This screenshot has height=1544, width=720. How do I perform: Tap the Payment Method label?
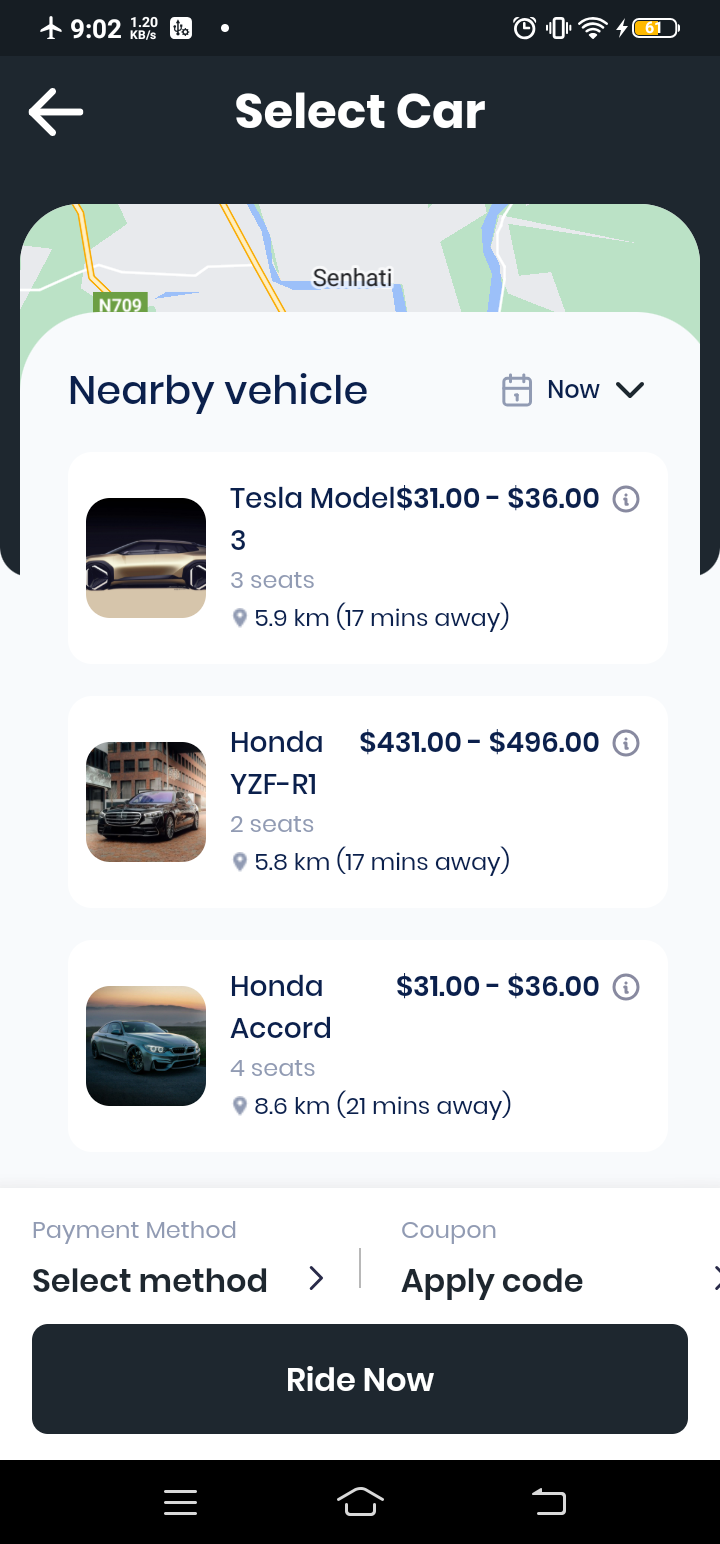(x=134, y=1230)
